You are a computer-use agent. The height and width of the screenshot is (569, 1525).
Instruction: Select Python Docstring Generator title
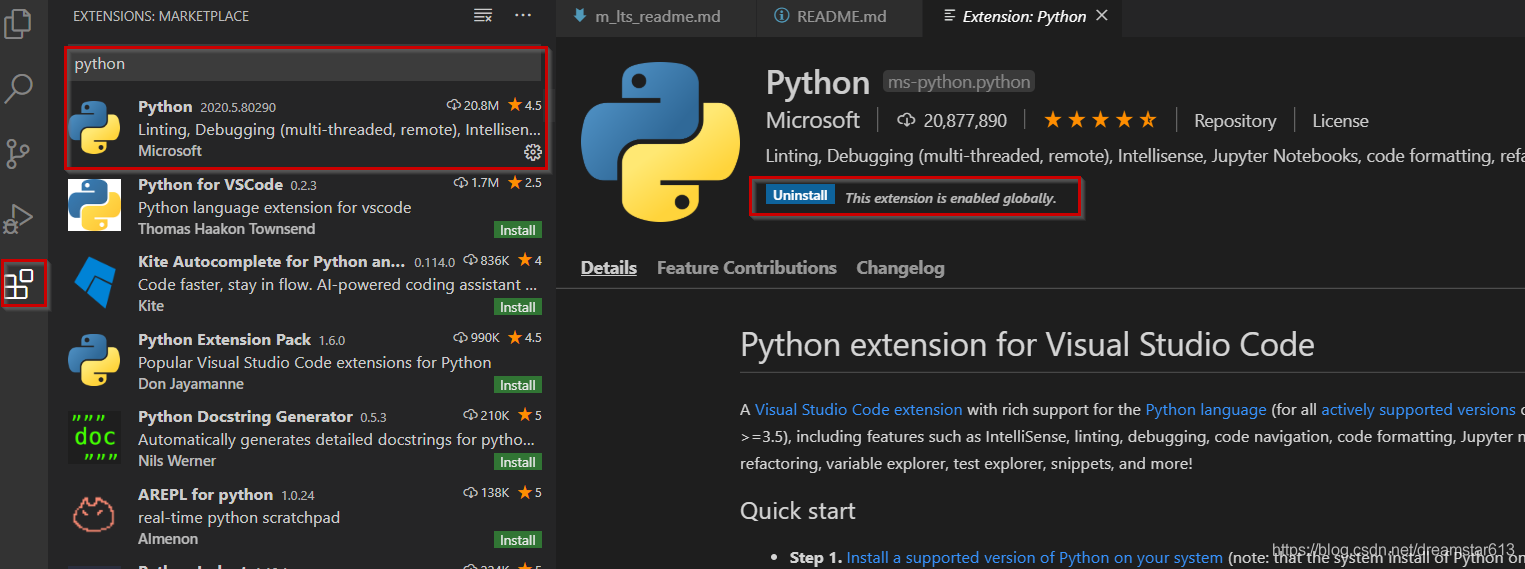(x=245, y=416)
